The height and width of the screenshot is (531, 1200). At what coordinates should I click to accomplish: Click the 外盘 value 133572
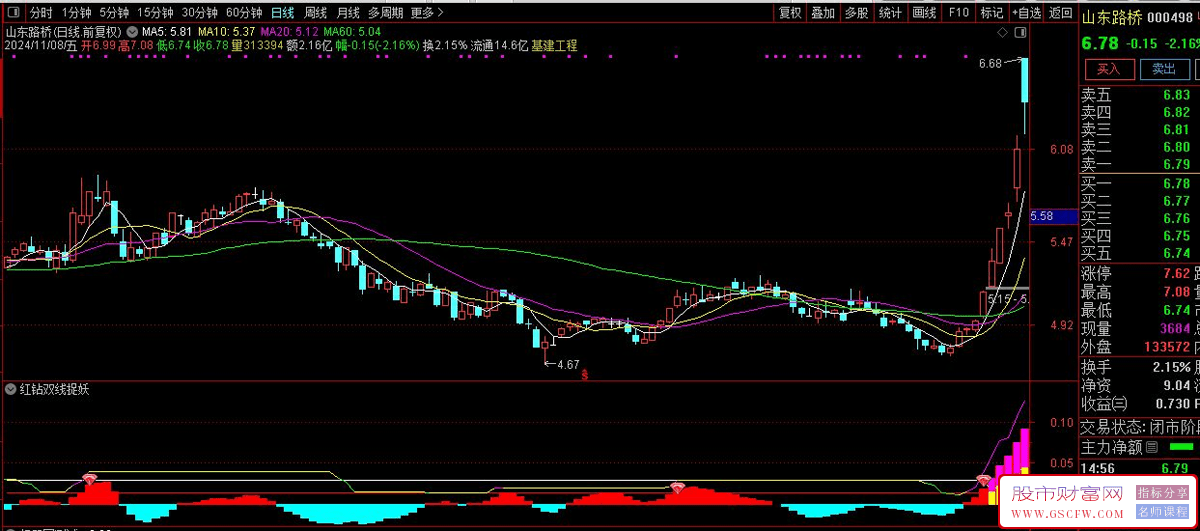[1166, 347]
